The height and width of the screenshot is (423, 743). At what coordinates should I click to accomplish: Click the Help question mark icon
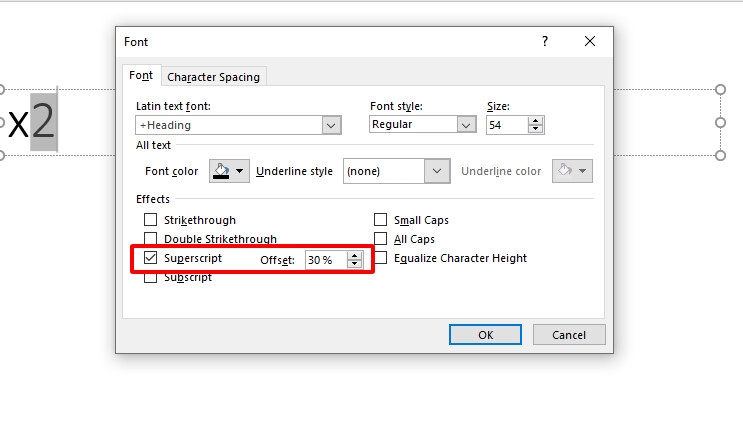[x=545, y=41]
